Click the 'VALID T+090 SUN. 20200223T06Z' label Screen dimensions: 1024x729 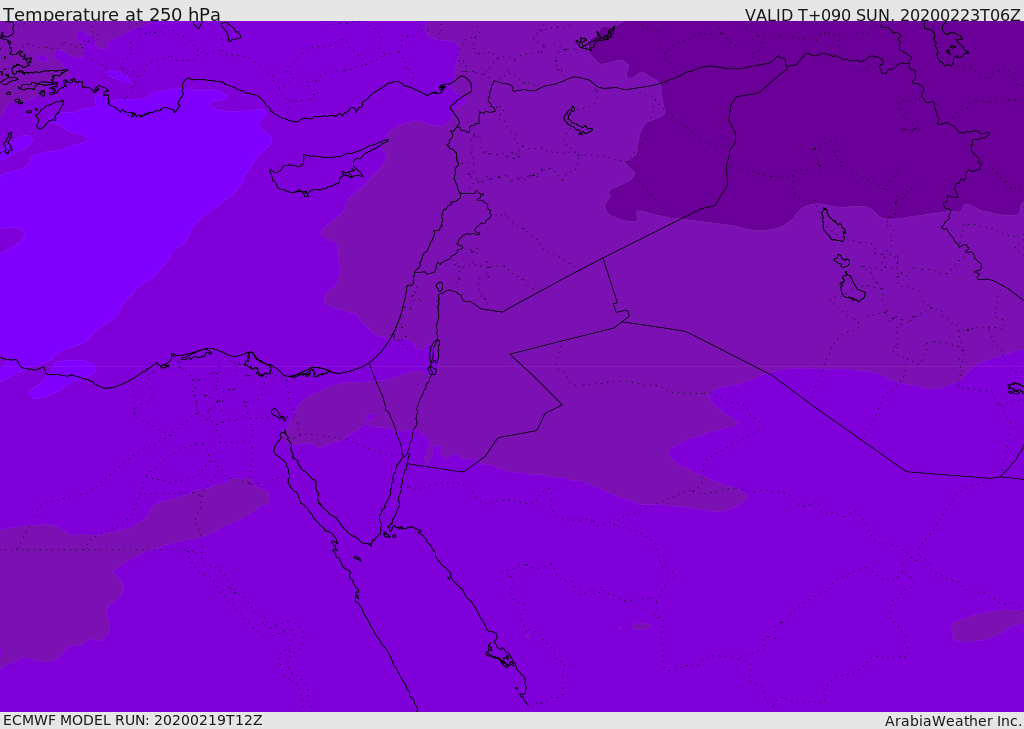pyautogui.click(x=882, y=15)
